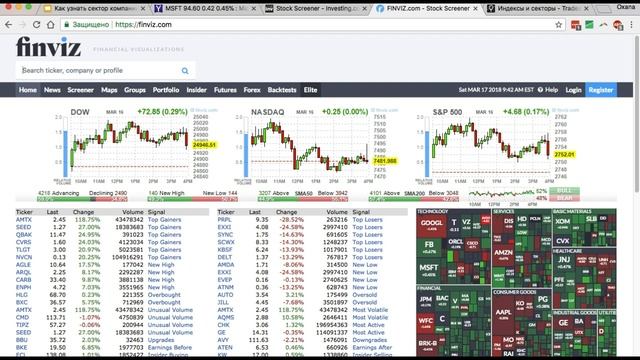Bookmark this page with the star icon
This screenshot has height=360, width=640.
(559, 25)
